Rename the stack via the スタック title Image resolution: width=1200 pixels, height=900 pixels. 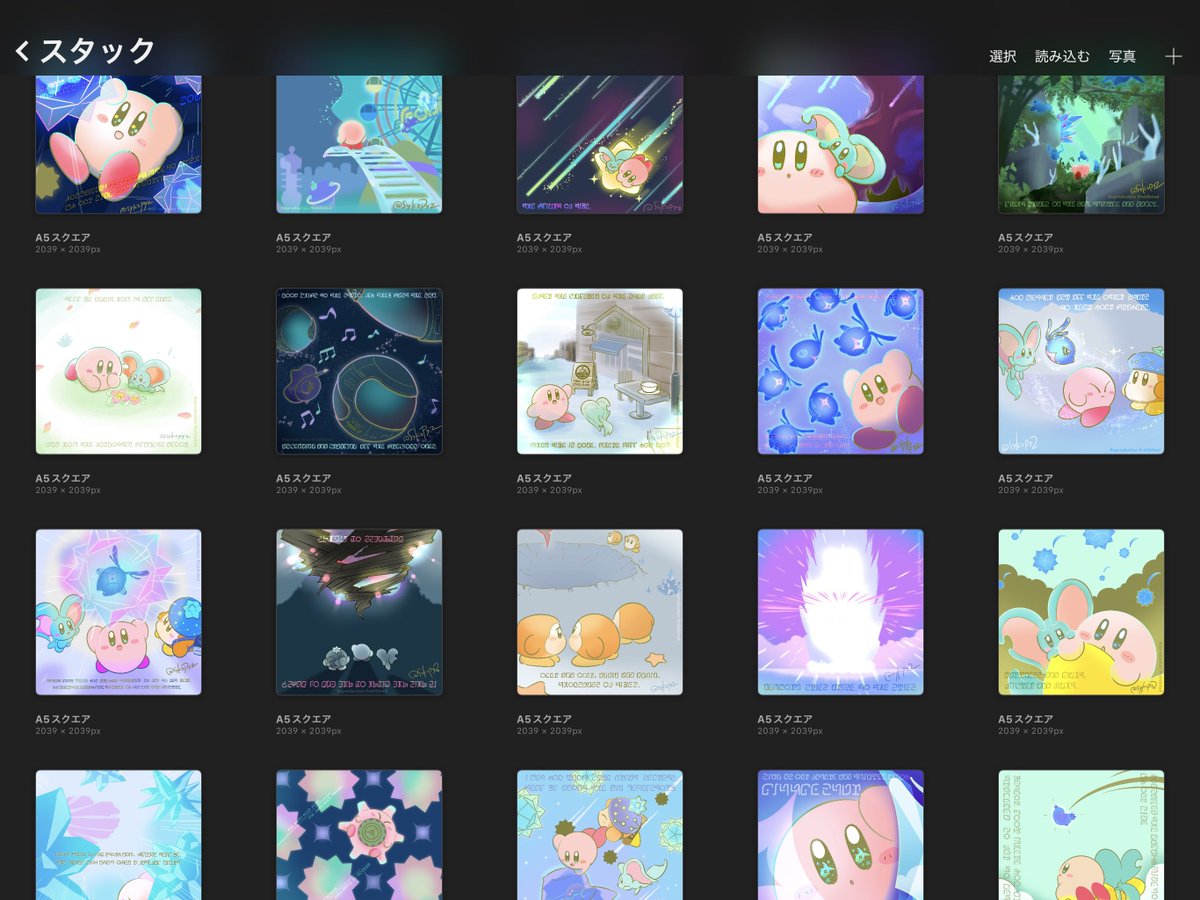click(98, 51)
